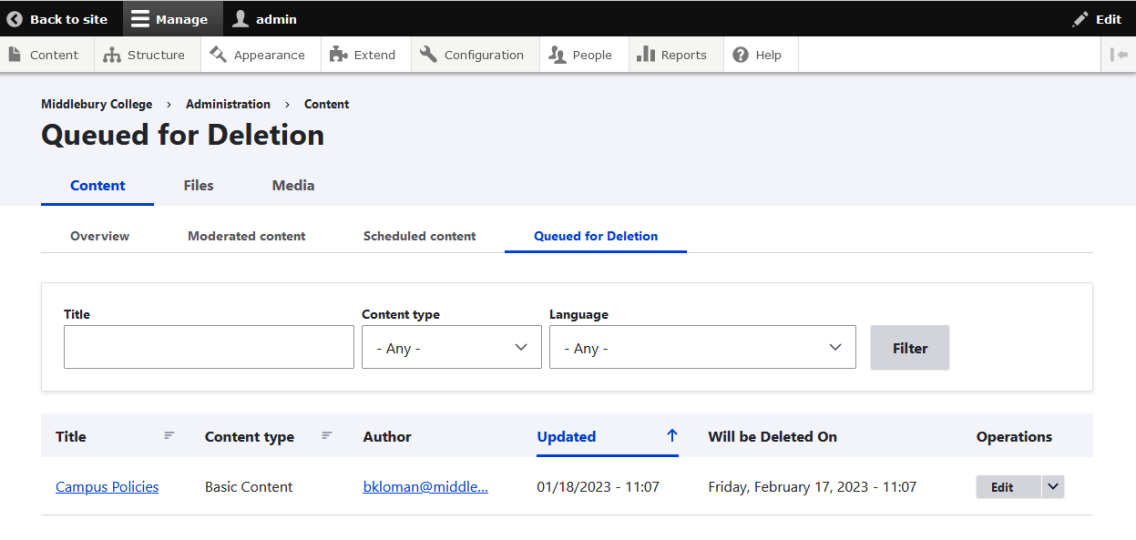Open the Help admin menu
This screenshot has width=1136, height=540.
click(761, 55)
